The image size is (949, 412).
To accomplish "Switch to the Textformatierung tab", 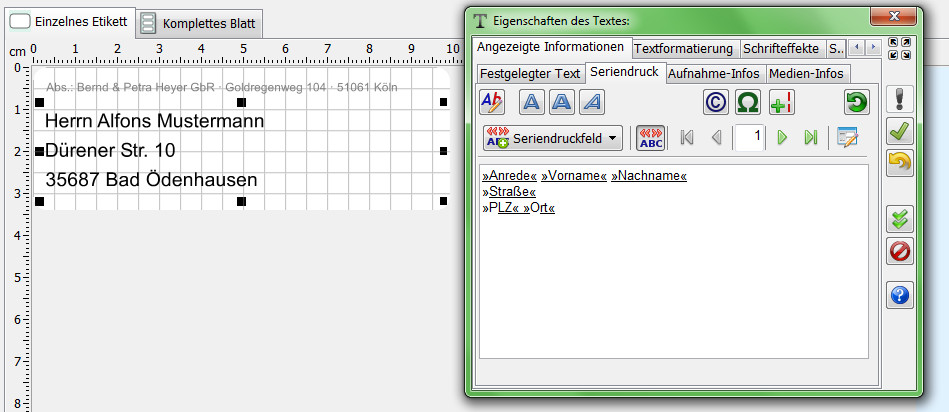I will (684, 48).
